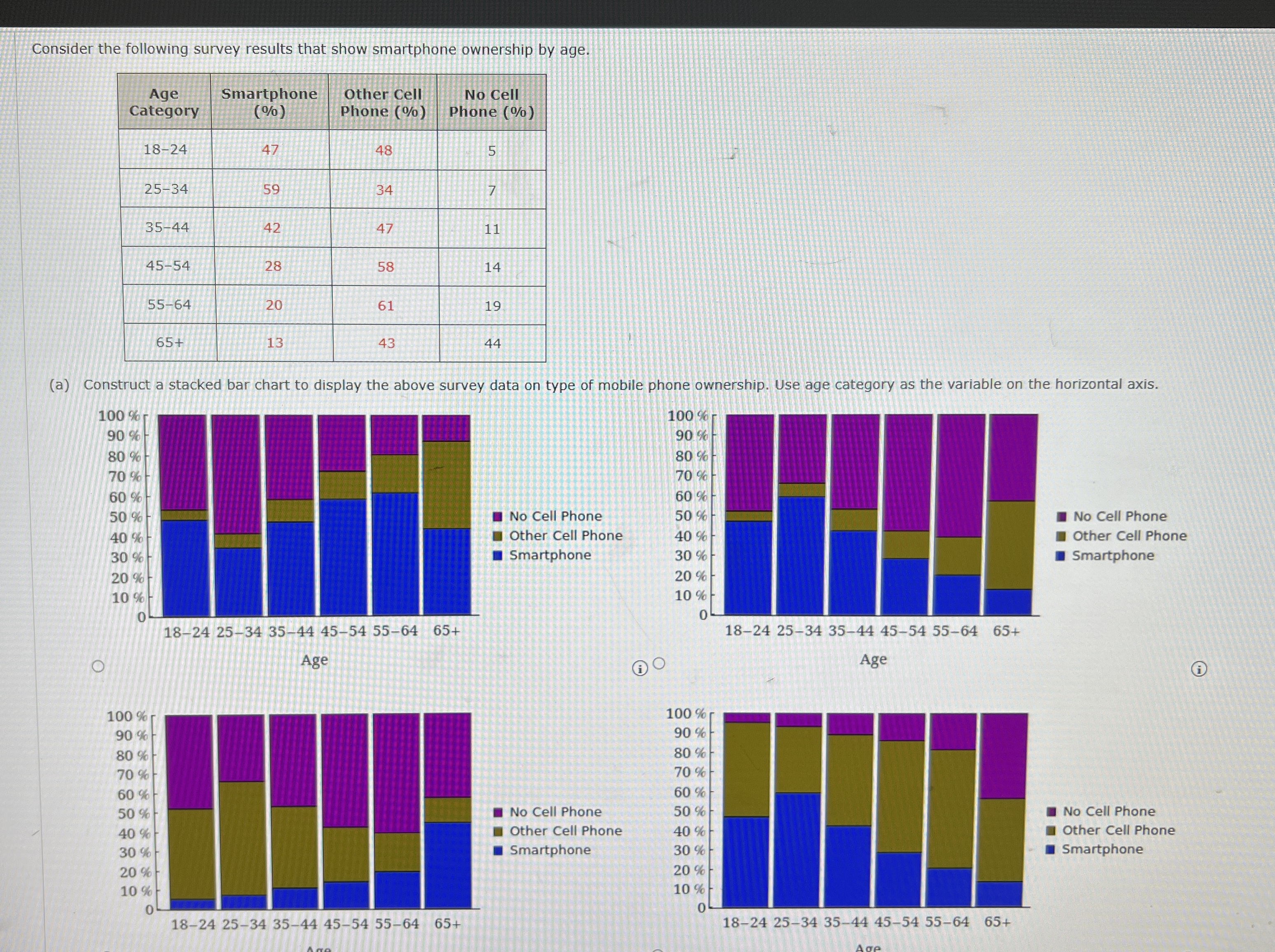Click the info icon beside top-right chart
Image resolution: width=1275 pixels, height=952 pixels.
[x=1198, y=669]
